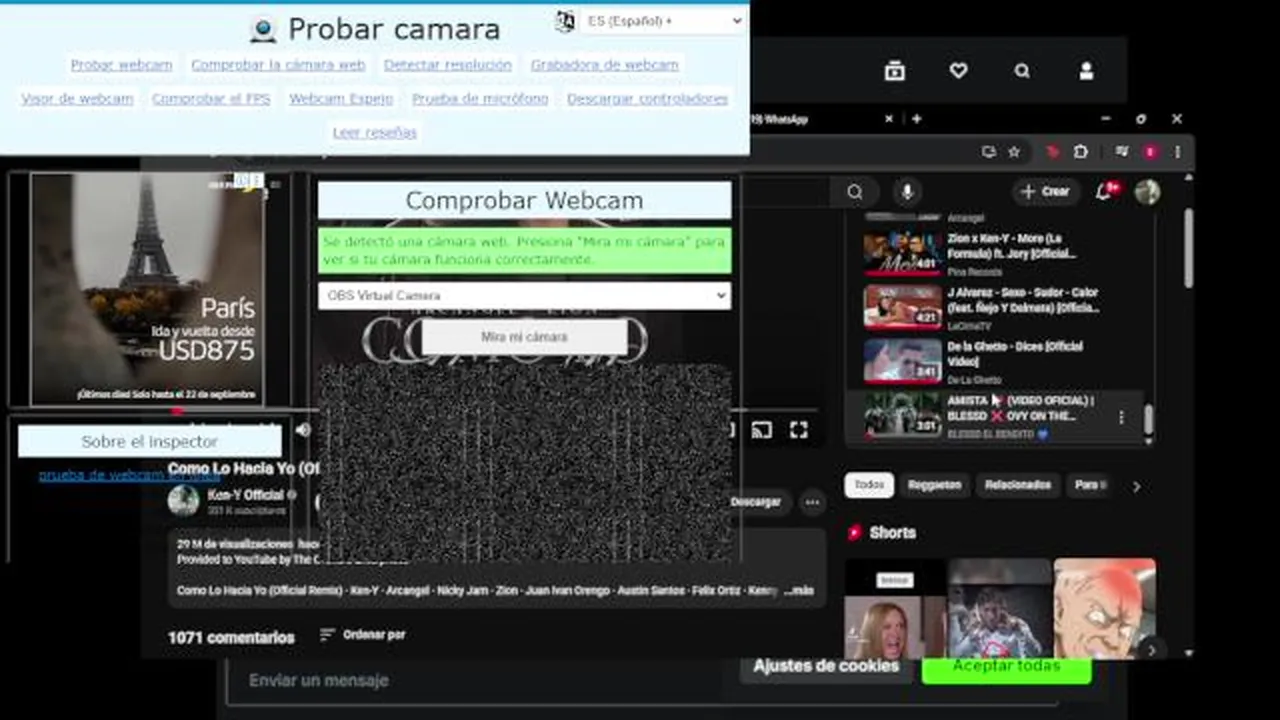Image resolution: width=1280 pixels, height=720 pixels.
Task: Click the 1071 comentarios heading
Action: 231,637
